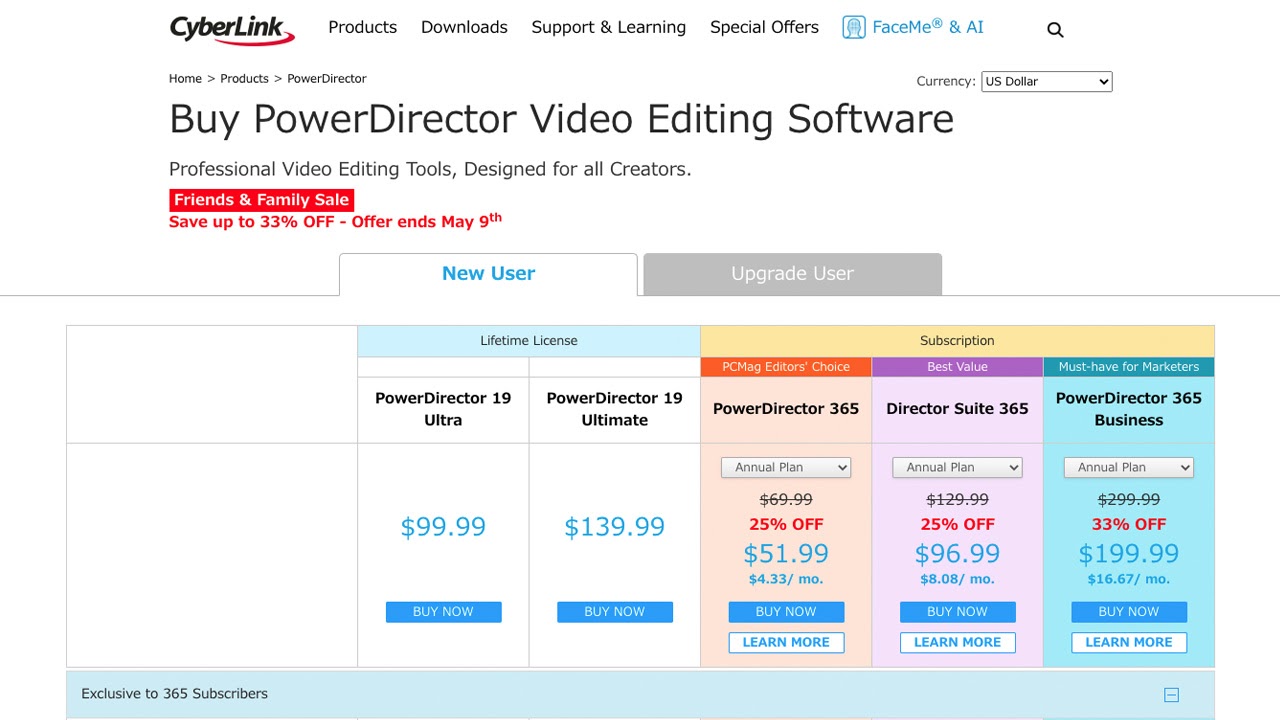Buy PowerDirector 19 Ultimate now

[x=615, y=612]
